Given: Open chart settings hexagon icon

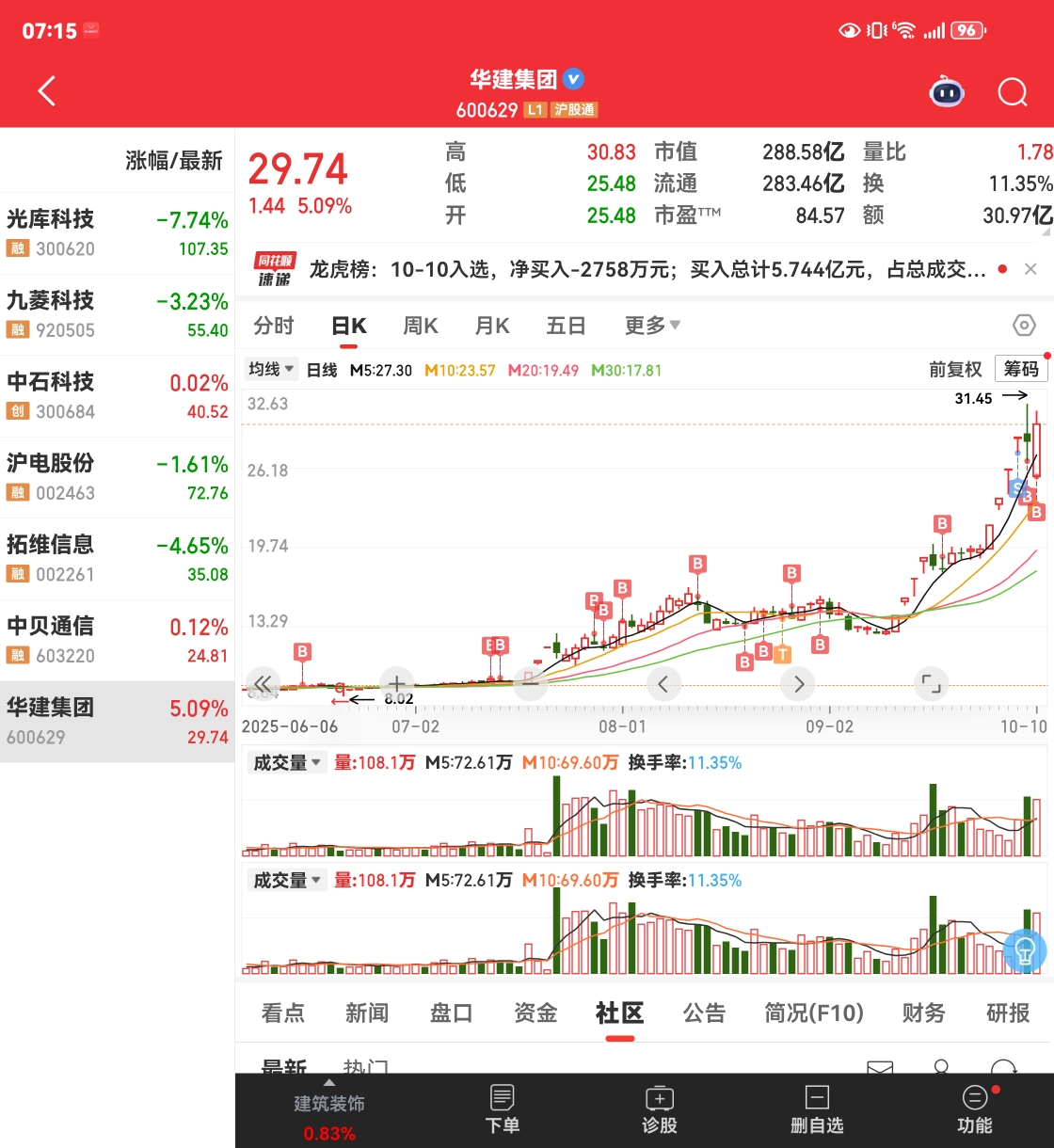Looking at the screenshot, I should tap(1024, 326).
